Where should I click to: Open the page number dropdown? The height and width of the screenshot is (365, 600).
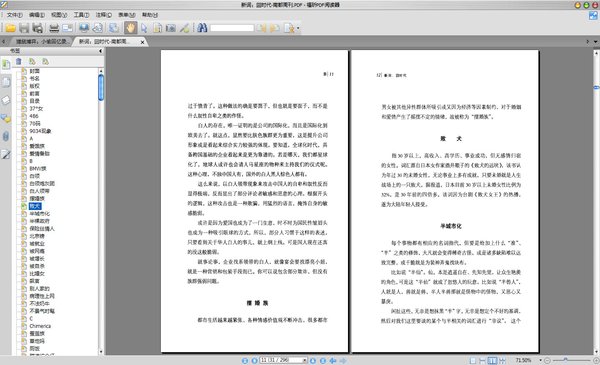(x=305, y=360)
